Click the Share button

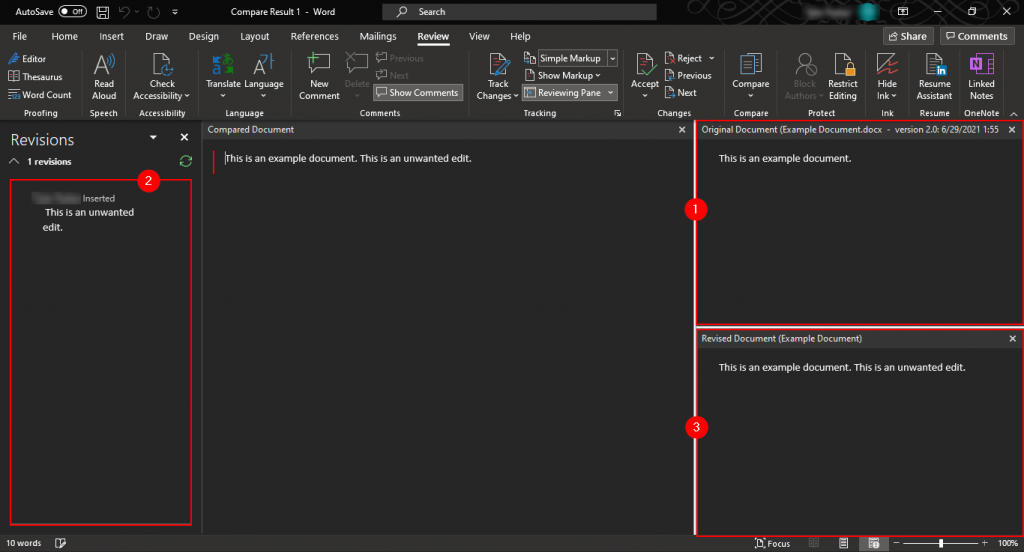coord(908,37)
